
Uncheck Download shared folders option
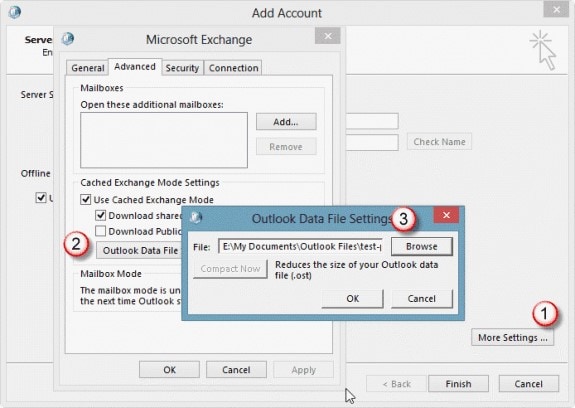tap(100, 215)
